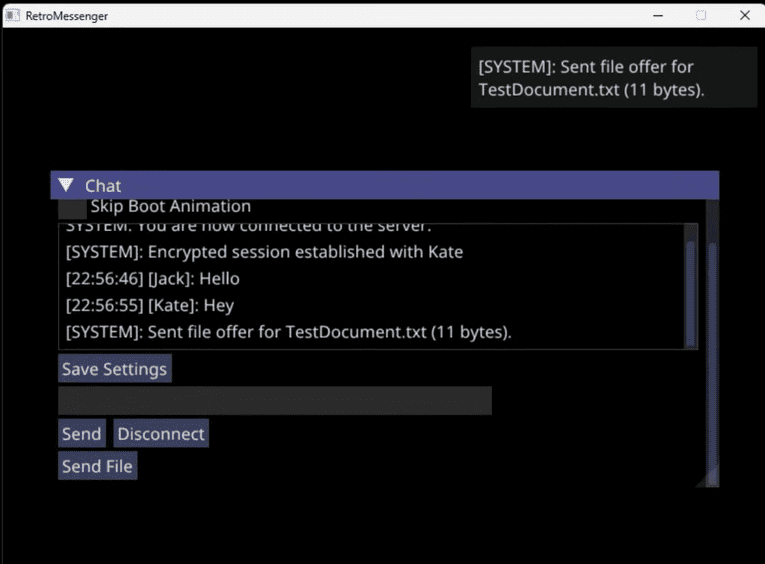Viewport: 765px width, 564px height.
Task: Click the RetroMessenger app icon in title bar
Action: [x=13, y=16]
